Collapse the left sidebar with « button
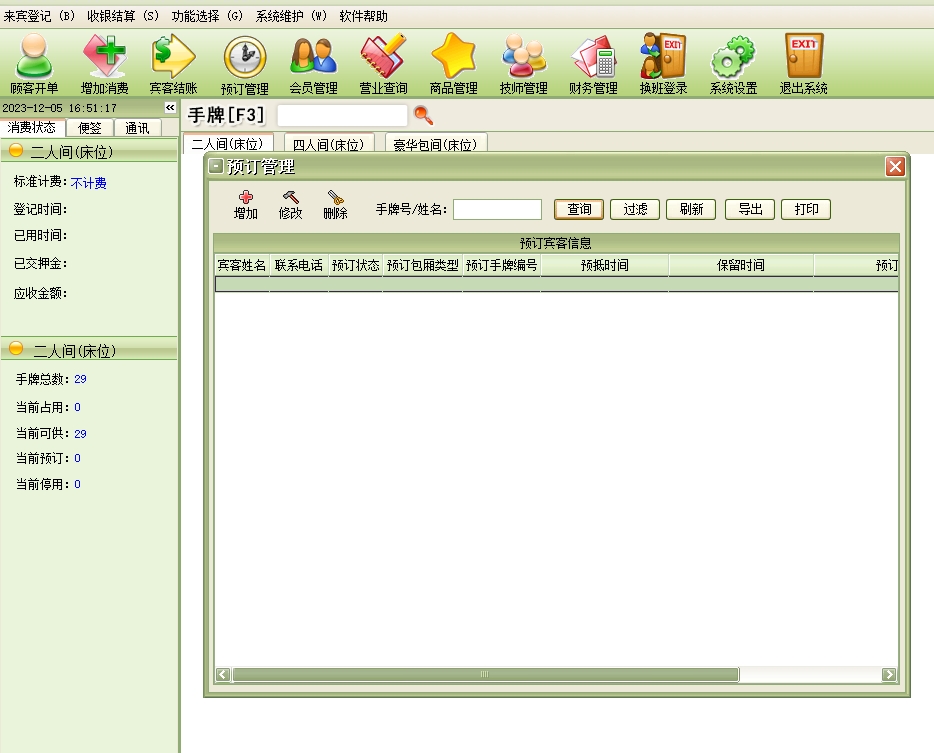 click(x=170, y=108)
